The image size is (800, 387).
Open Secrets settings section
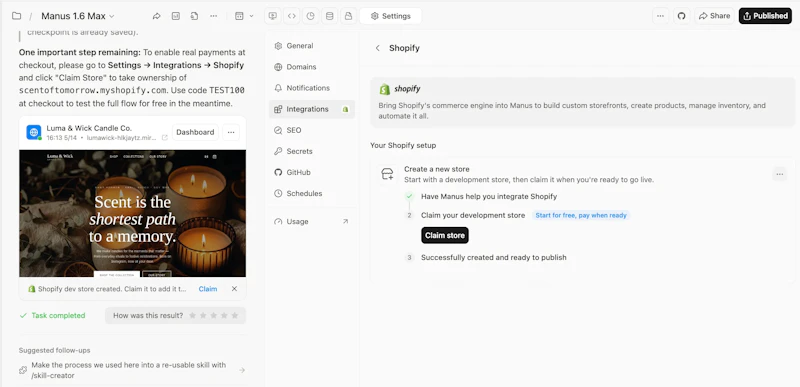[312, 151]
